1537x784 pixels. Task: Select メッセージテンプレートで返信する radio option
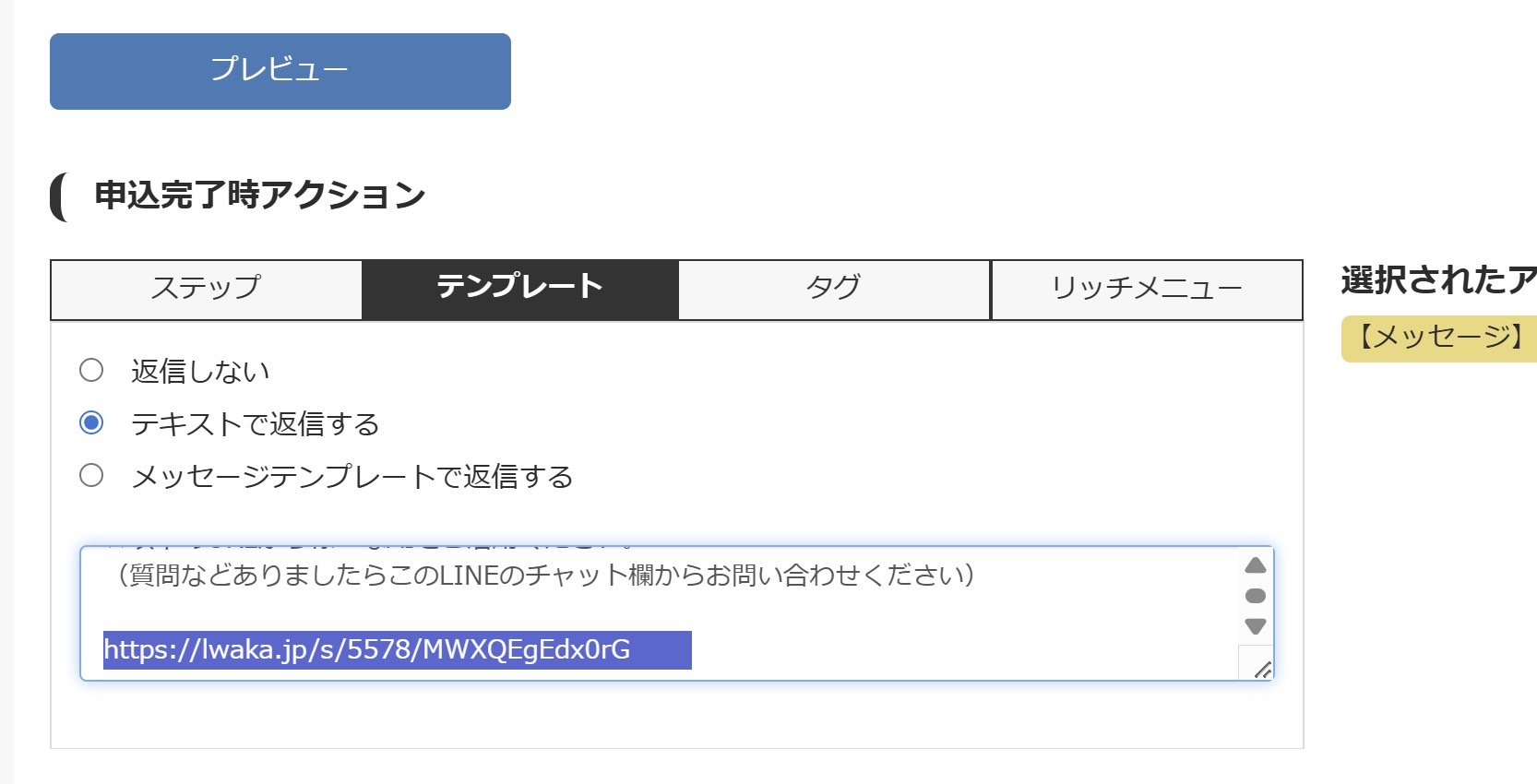pyautogui.click(x=91, y=475)
